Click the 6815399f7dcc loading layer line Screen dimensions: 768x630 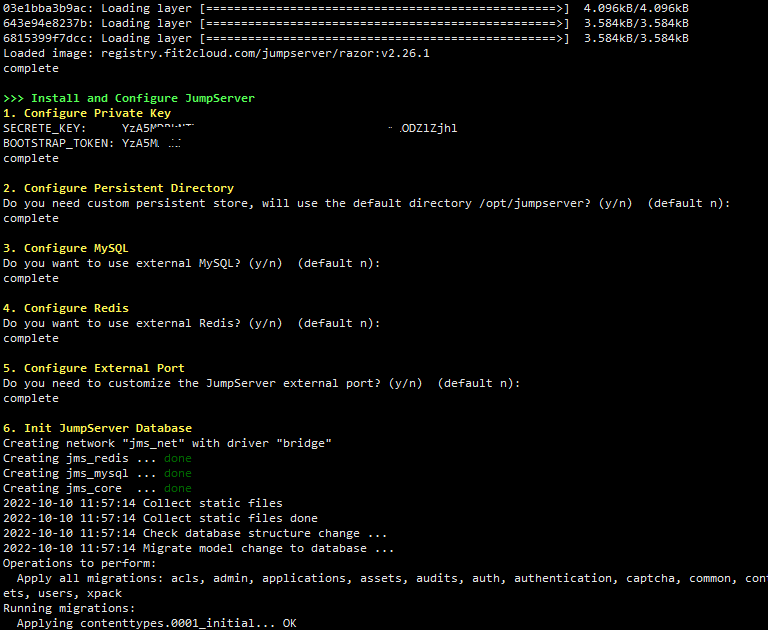346,38
